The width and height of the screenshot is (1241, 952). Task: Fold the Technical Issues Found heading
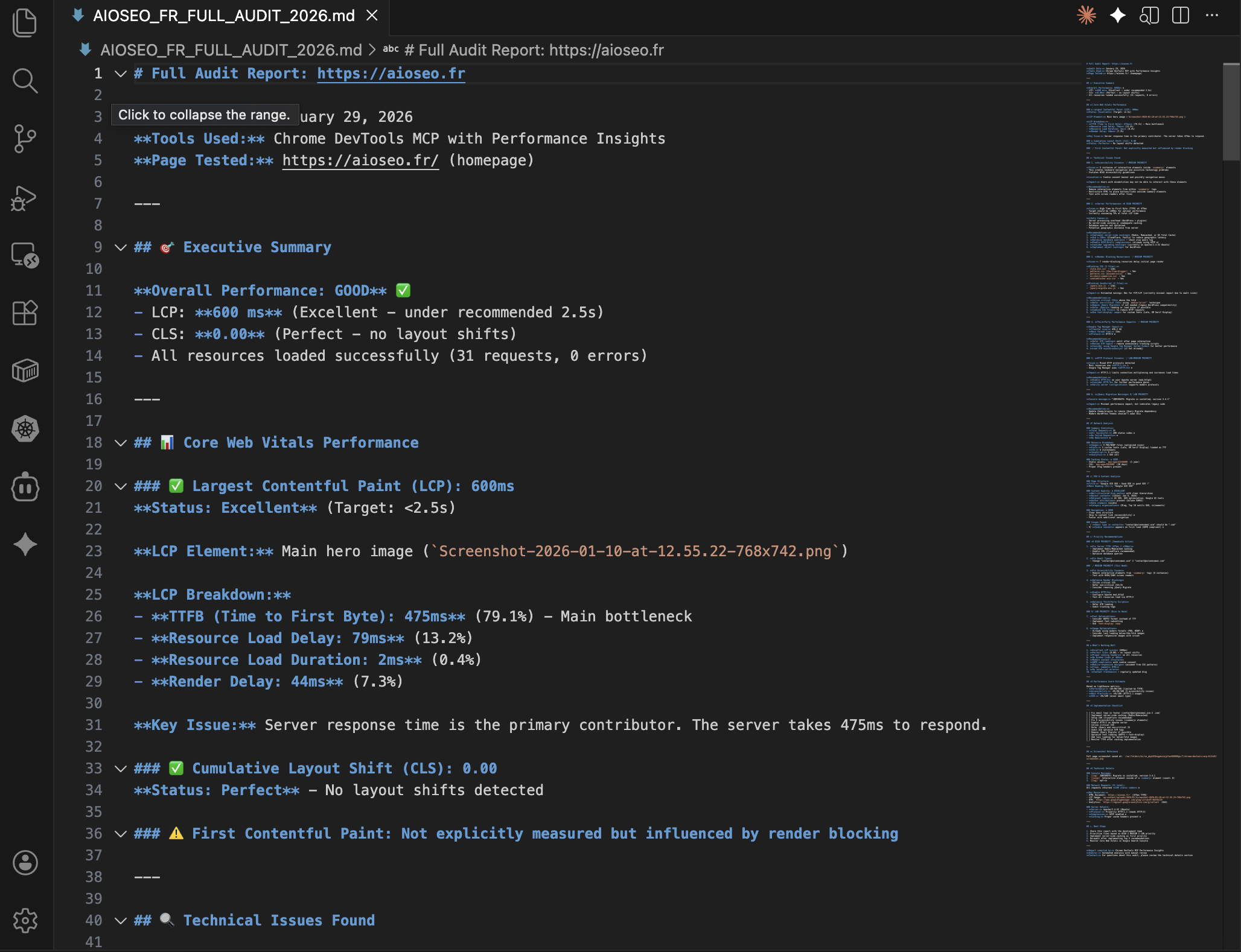coord(121,921)
